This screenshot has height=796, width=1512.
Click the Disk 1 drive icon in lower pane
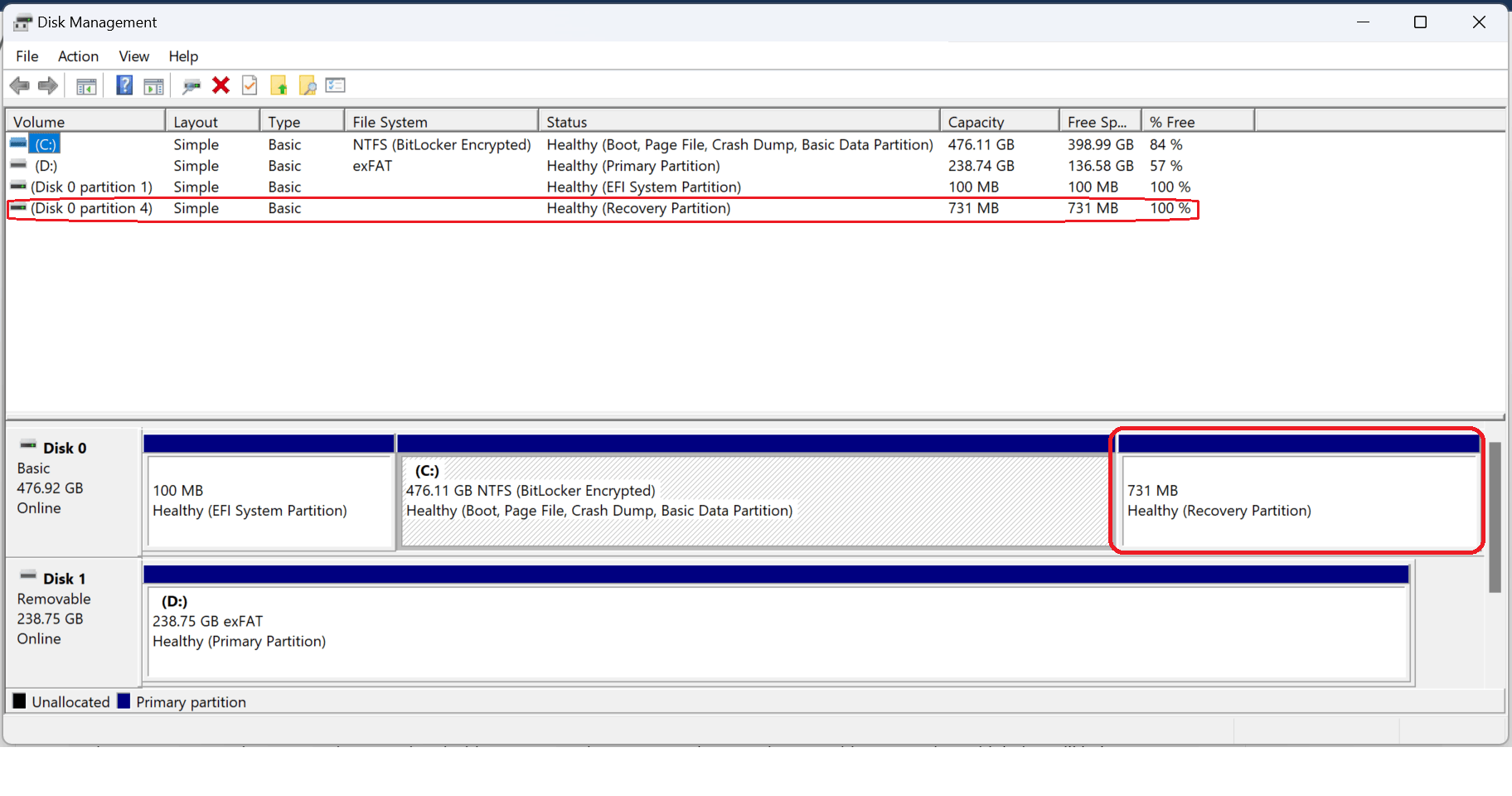point(28,575)
